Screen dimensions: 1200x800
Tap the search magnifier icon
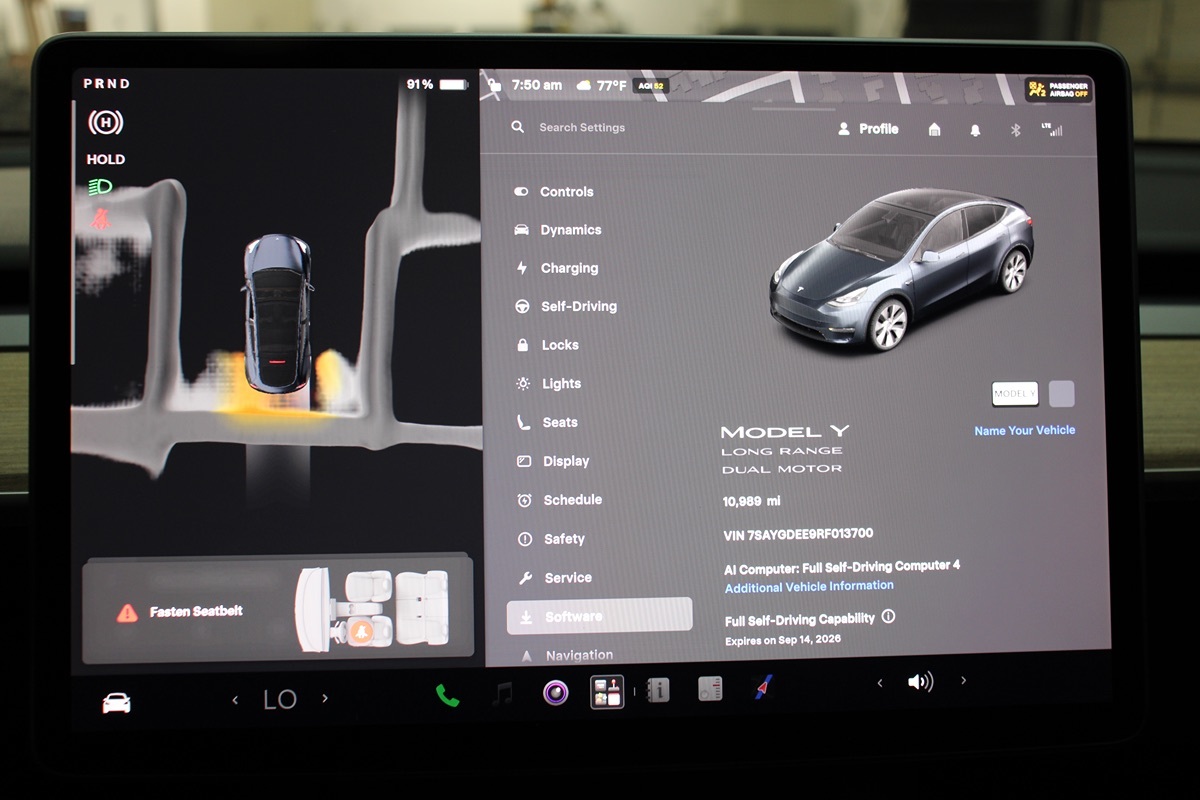(x=517, y=127)
